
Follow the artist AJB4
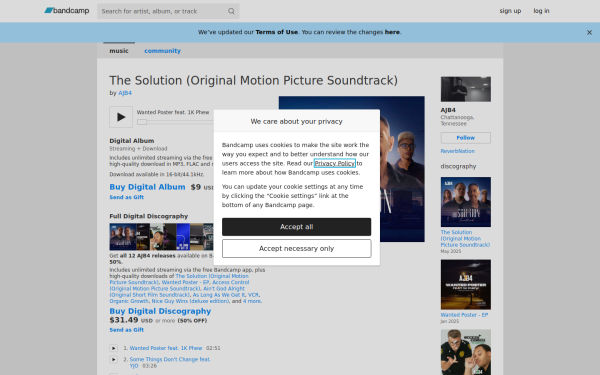(x=466, y=138)
